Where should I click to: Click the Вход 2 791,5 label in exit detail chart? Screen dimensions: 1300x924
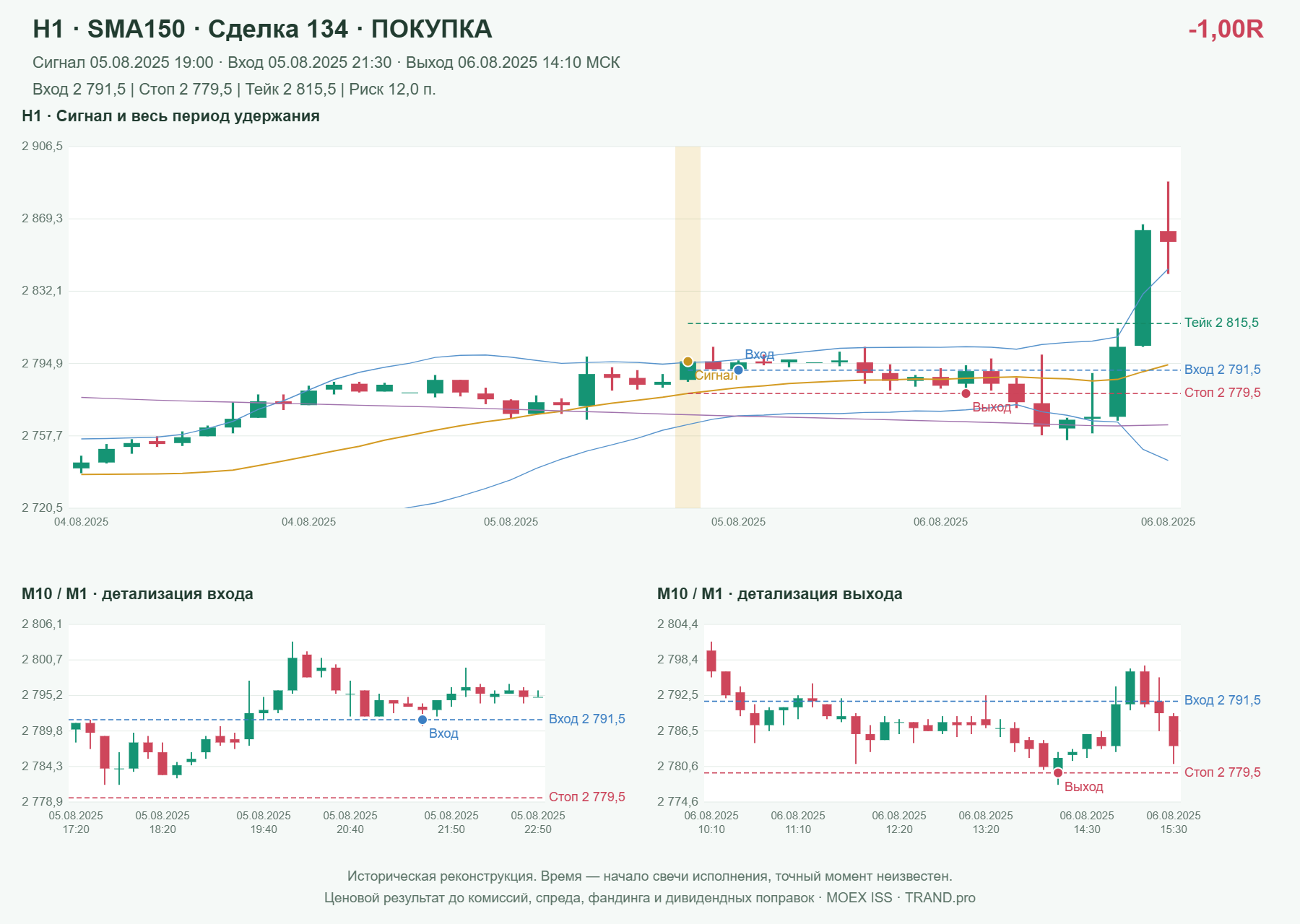1223,700
